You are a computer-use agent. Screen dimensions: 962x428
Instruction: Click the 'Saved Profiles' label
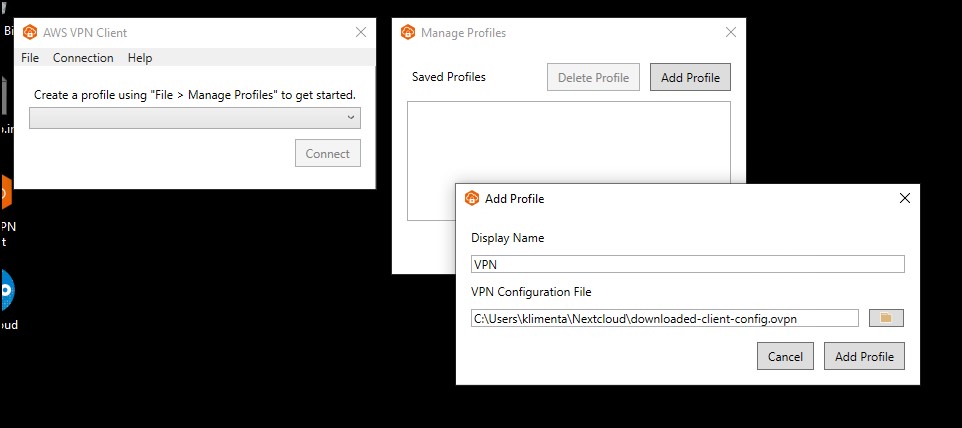click(x=448, y=77)
